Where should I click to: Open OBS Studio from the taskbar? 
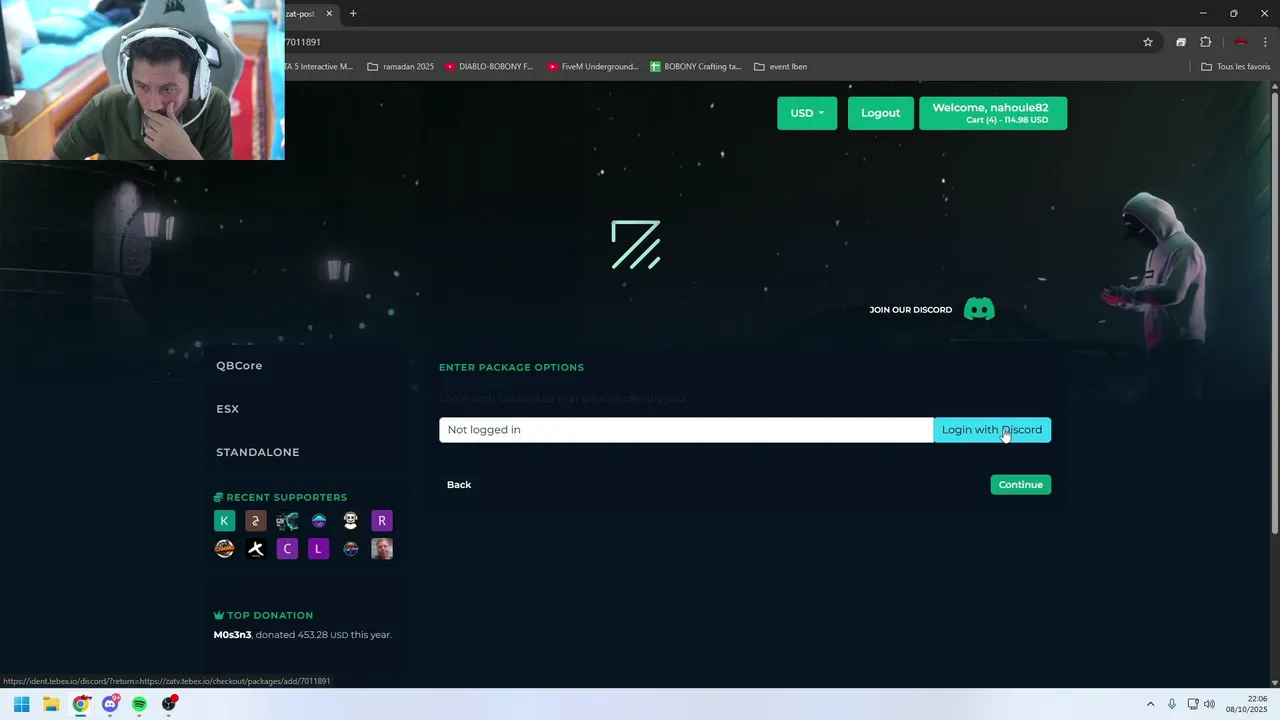click(x=169, y=704)
